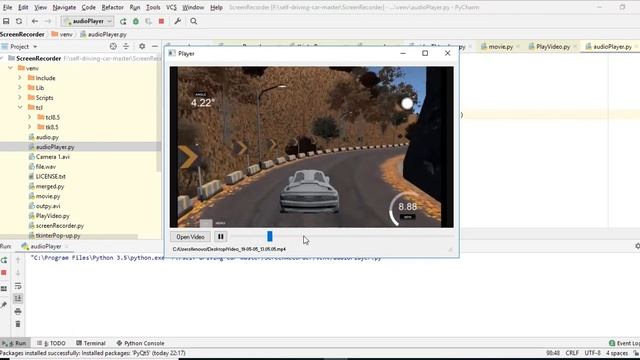Toggle scroll to end in Run console

tap(18, 299)
